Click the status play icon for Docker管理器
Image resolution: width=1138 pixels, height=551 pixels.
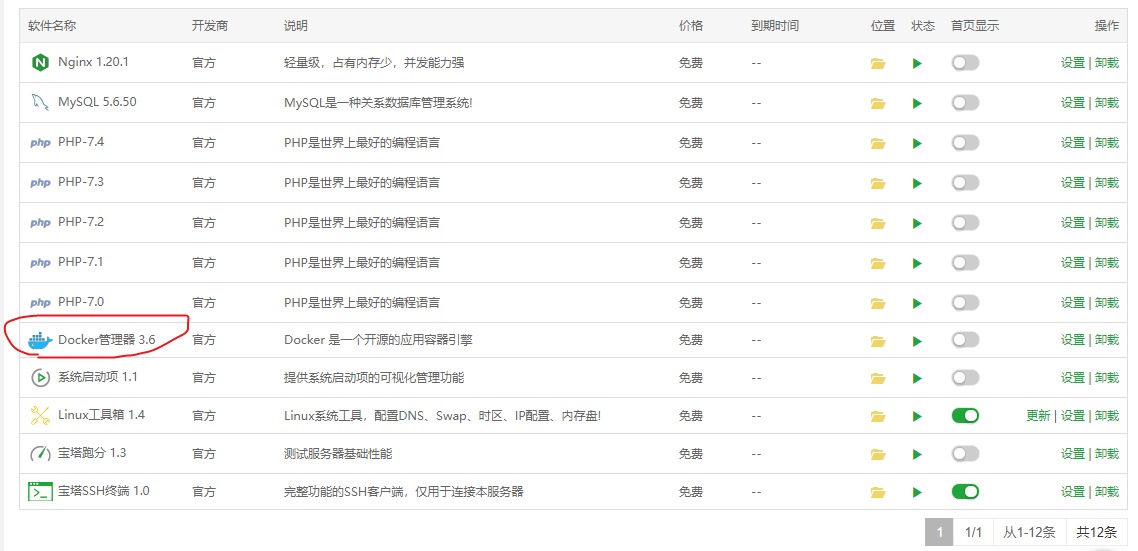(x=917, y=340)
